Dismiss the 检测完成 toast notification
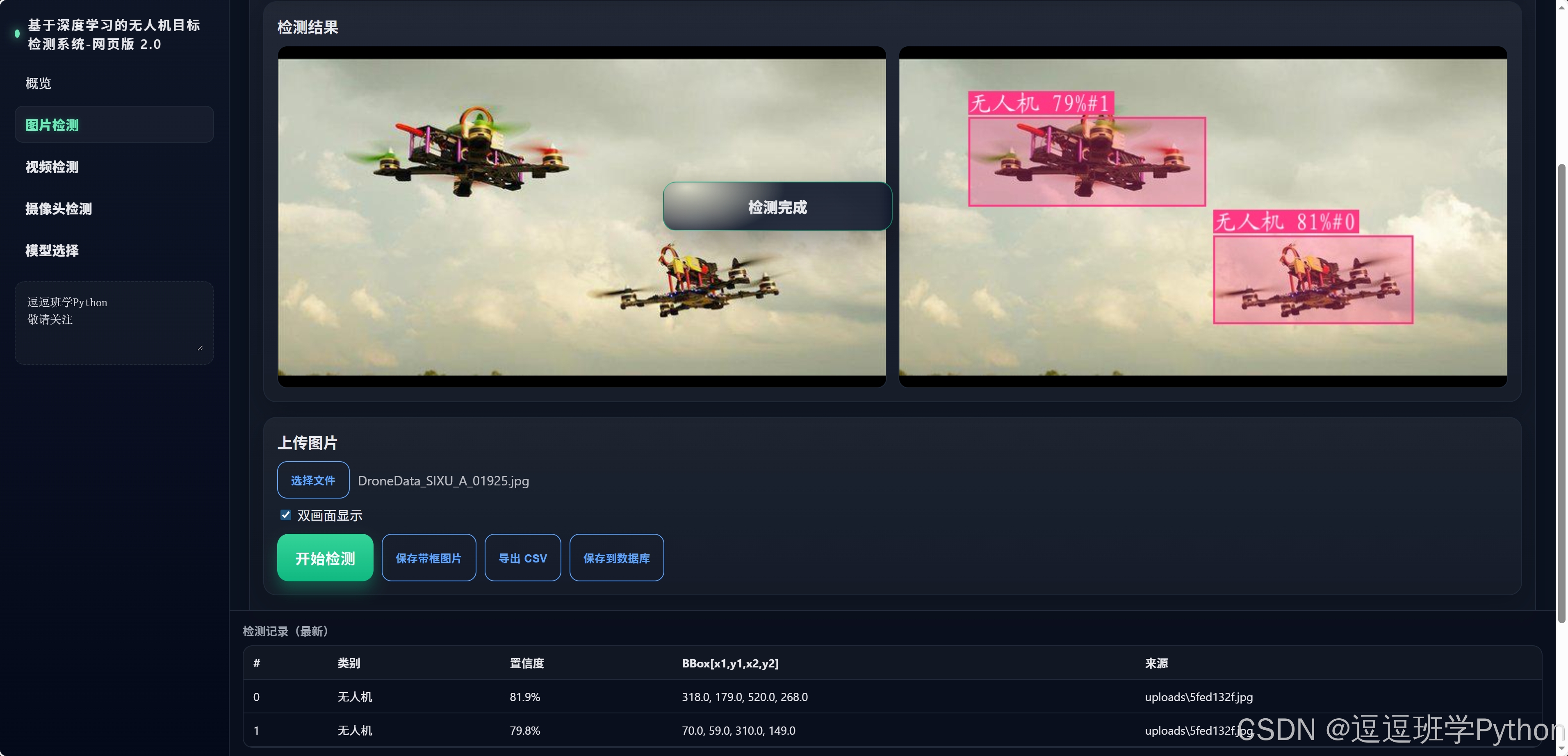 click(x=777, y=206)
